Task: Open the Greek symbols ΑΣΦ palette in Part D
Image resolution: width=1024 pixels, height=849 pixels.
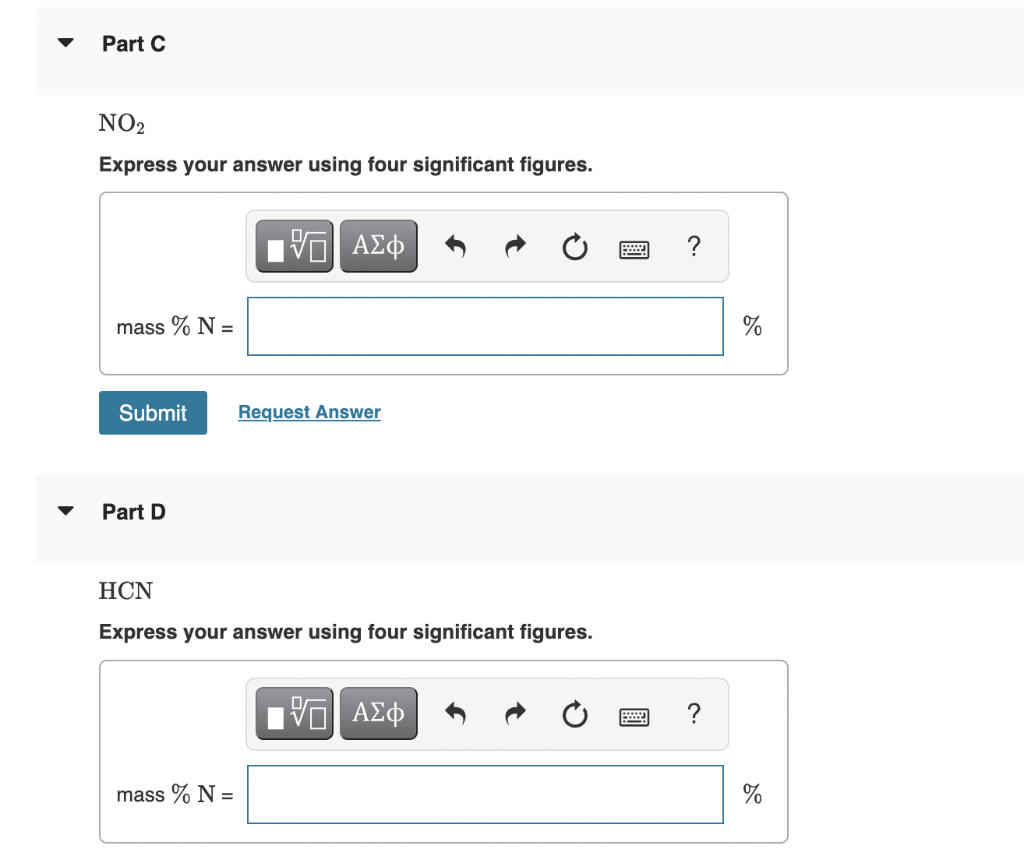Action: point(378,713)
